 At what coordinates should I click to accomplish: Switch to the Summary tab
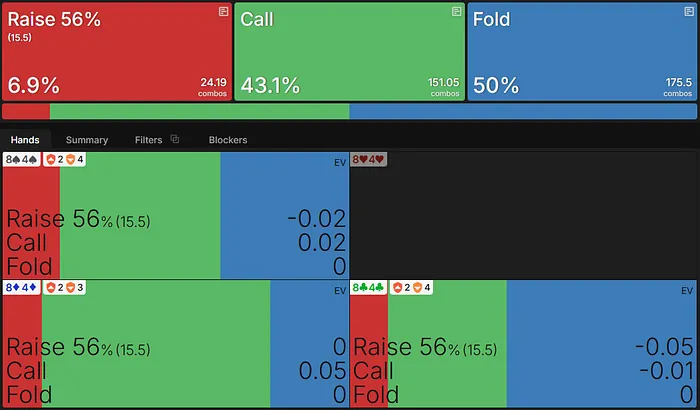pyautogui.click(x=87, y=140)
